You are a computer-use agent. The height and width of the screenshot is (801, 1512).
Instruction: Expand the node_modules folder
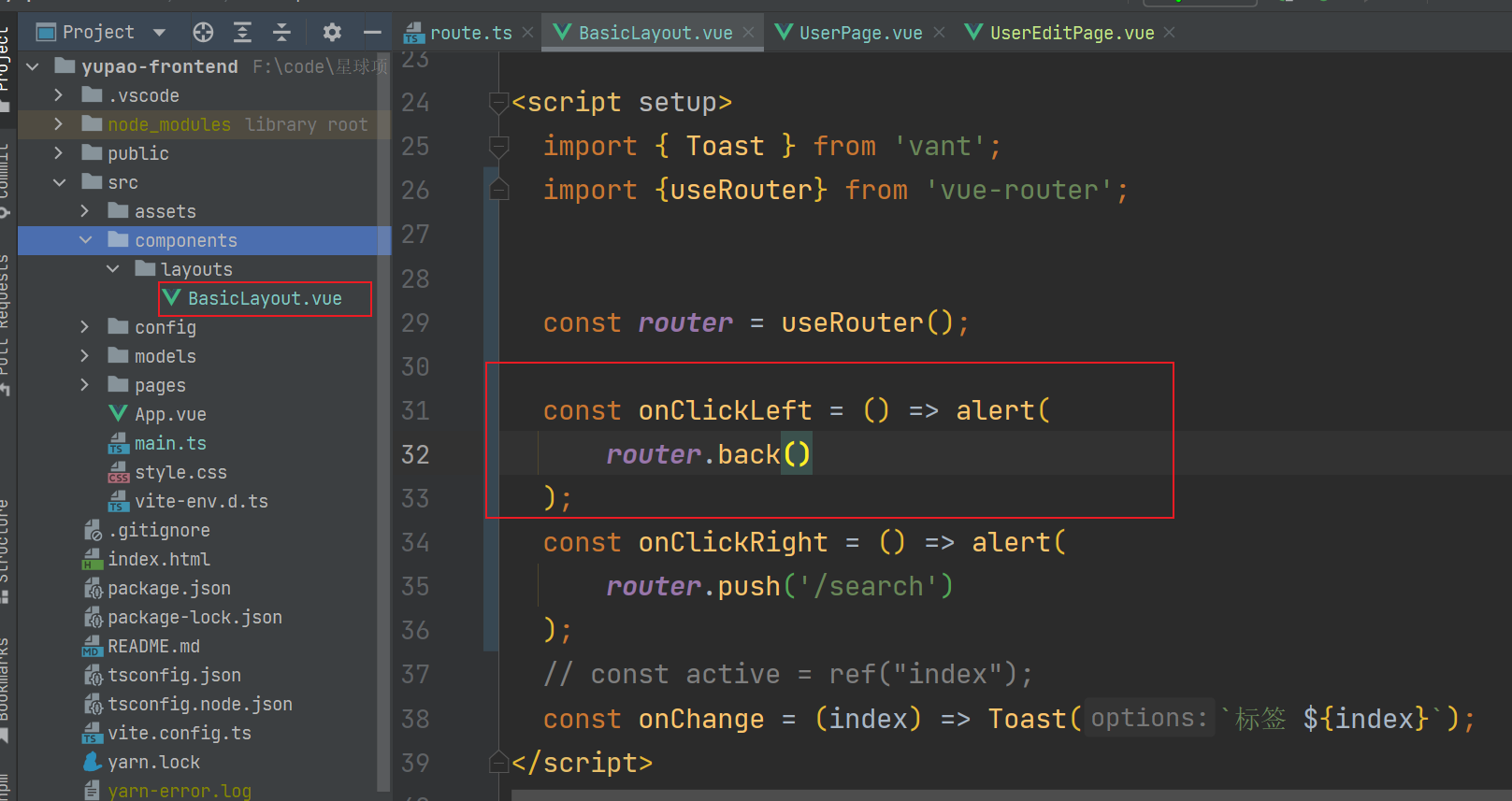[x=59, y=124]
